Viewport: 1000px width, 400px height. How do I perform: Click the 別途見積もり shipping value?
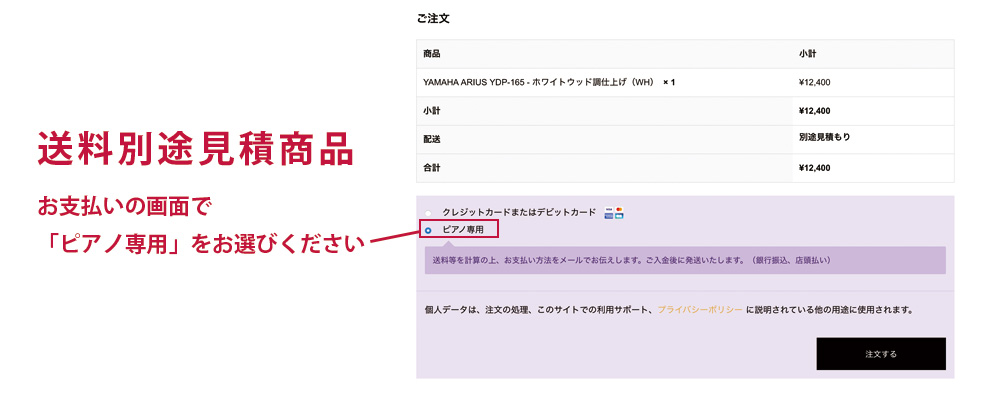(824, 138)
